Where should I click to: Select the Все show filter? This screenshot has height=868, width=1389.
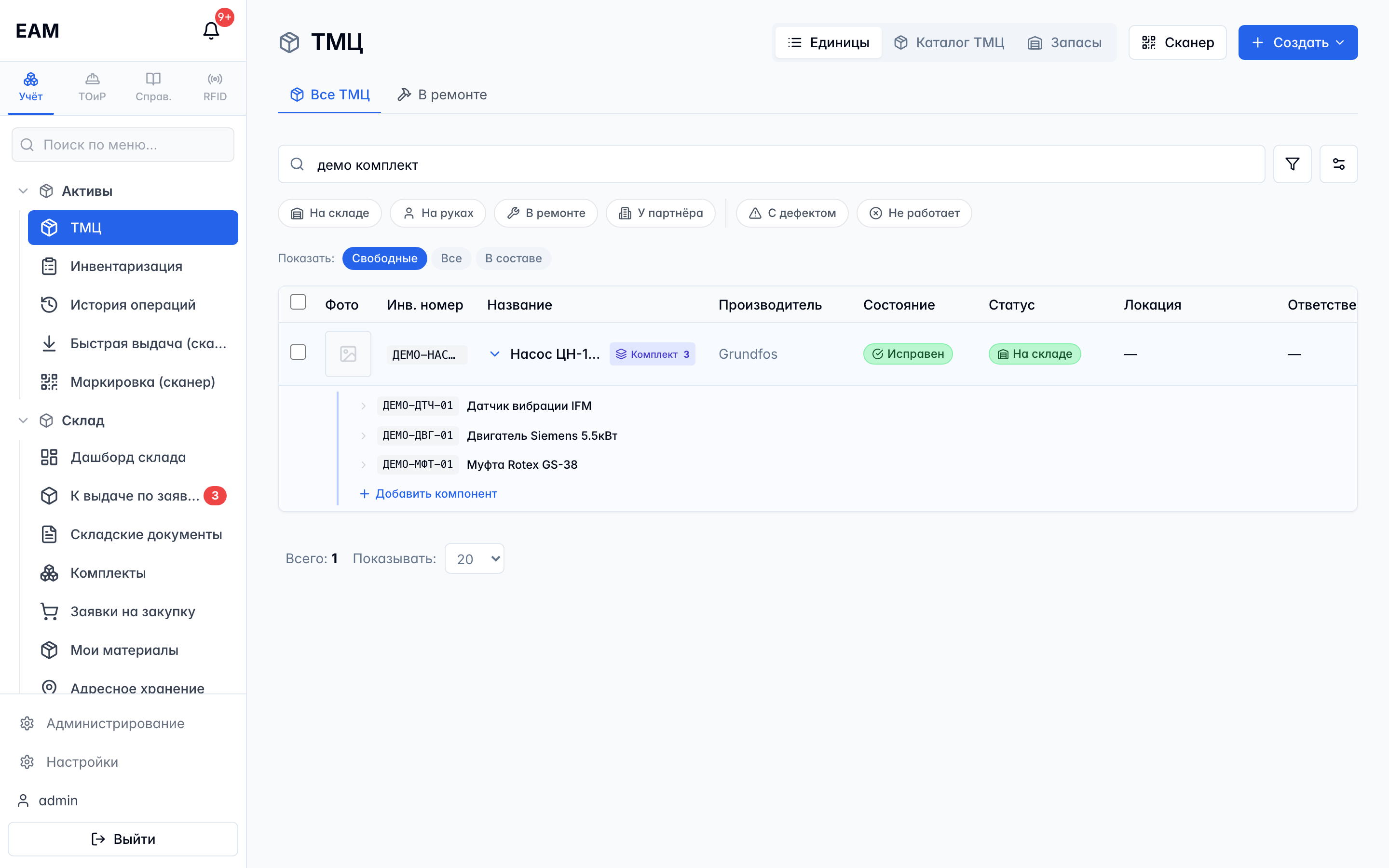(451, 258)
